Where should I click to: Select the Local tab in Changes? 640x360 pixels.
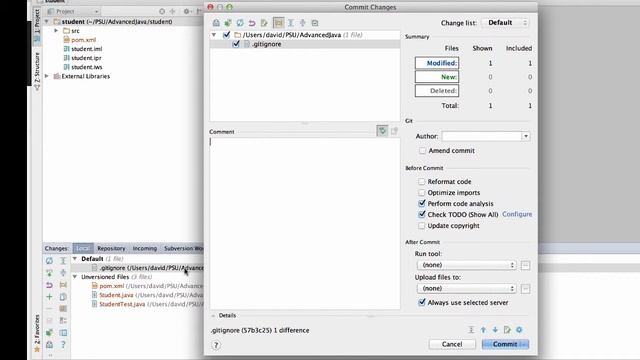83,248
